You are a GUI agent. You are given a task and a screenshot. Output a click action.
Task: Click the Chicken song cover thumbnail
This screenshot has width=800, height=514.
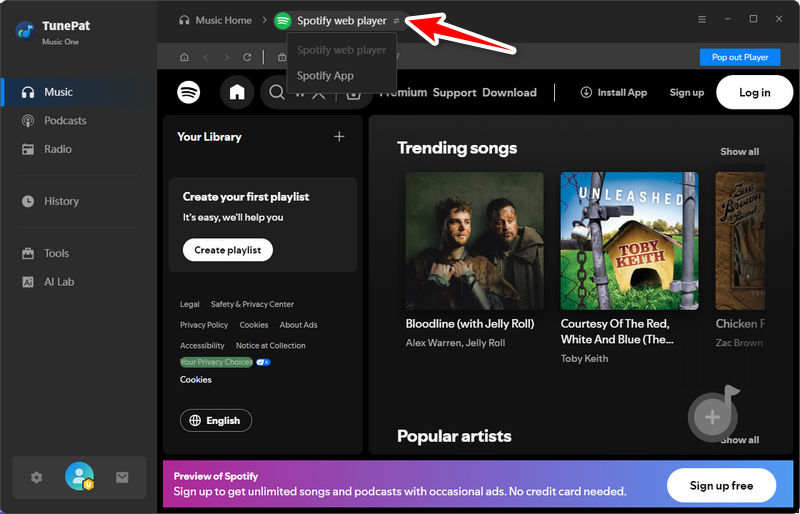coord(740,241)
